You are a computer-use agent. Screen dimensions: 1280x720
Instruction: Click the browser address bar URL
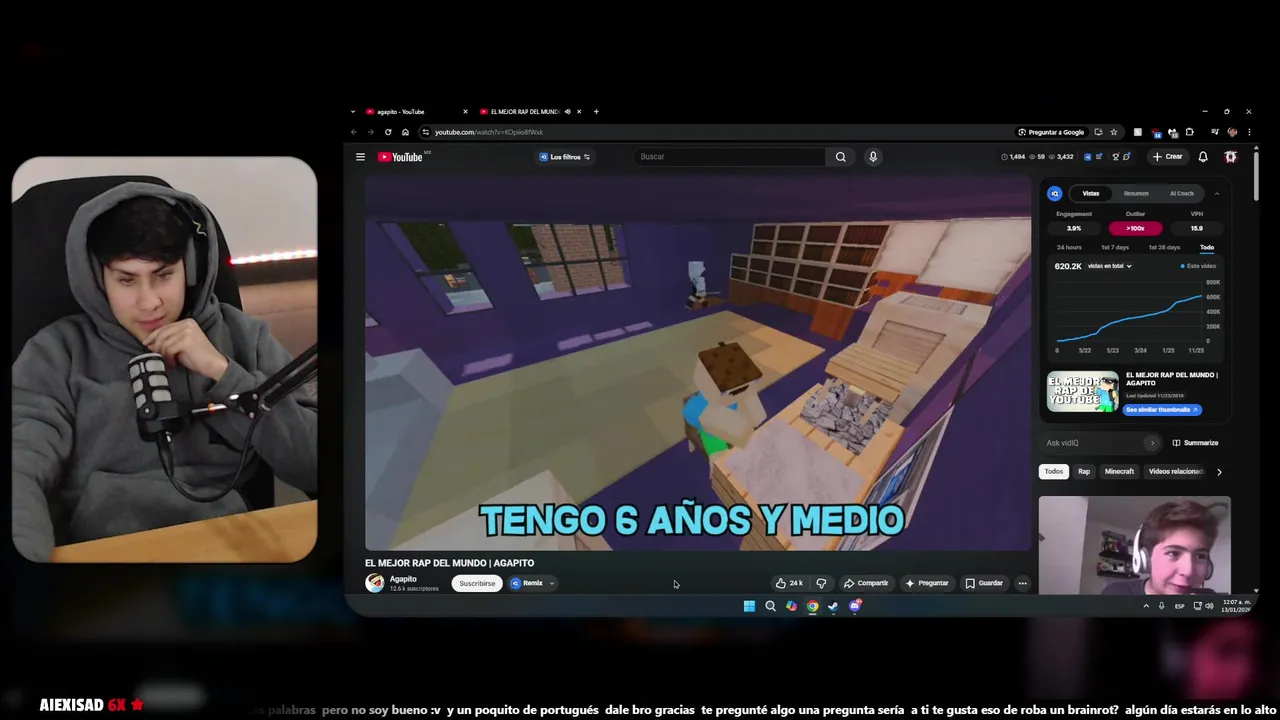[x=489, y=132]
